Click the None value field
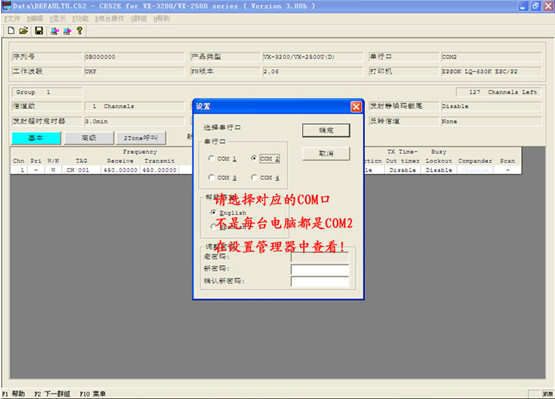 pos(491,121)
